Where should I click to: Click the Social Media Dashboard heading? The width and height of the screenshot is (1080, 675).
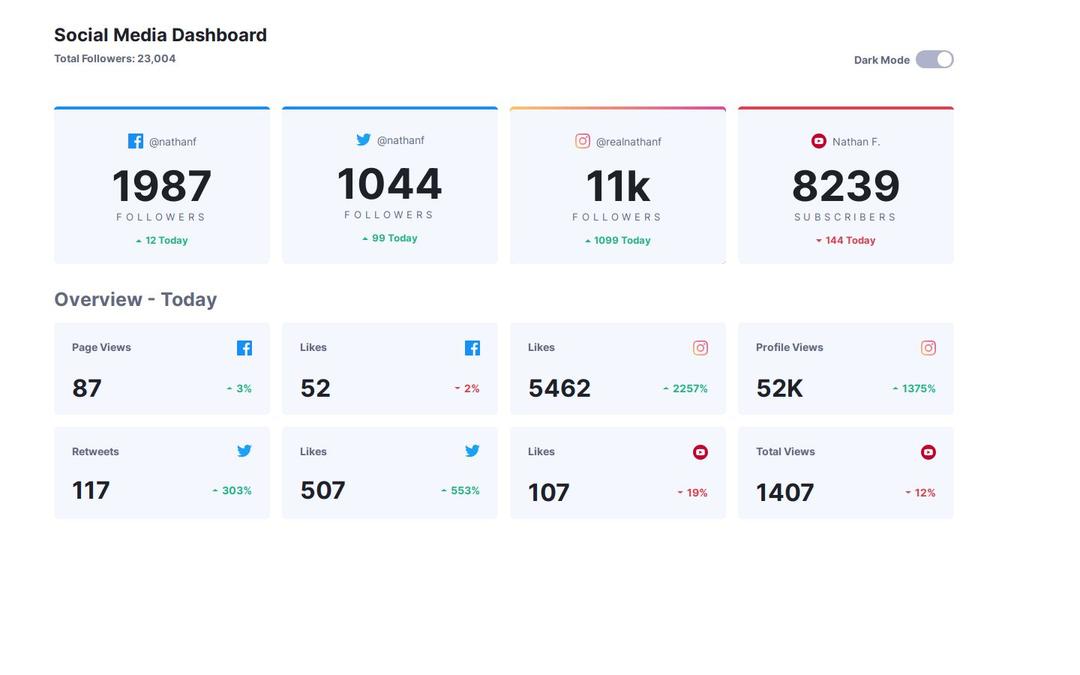[x=160, y=35]
